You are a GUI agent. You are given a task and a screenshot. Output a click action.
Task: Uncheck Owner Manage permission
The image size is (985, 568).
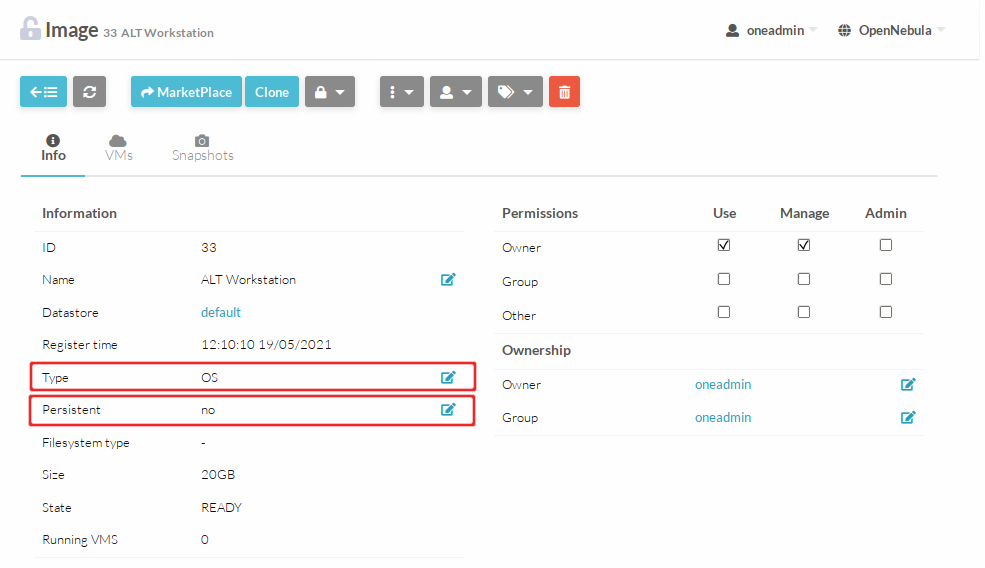click(x=803, y=245)
